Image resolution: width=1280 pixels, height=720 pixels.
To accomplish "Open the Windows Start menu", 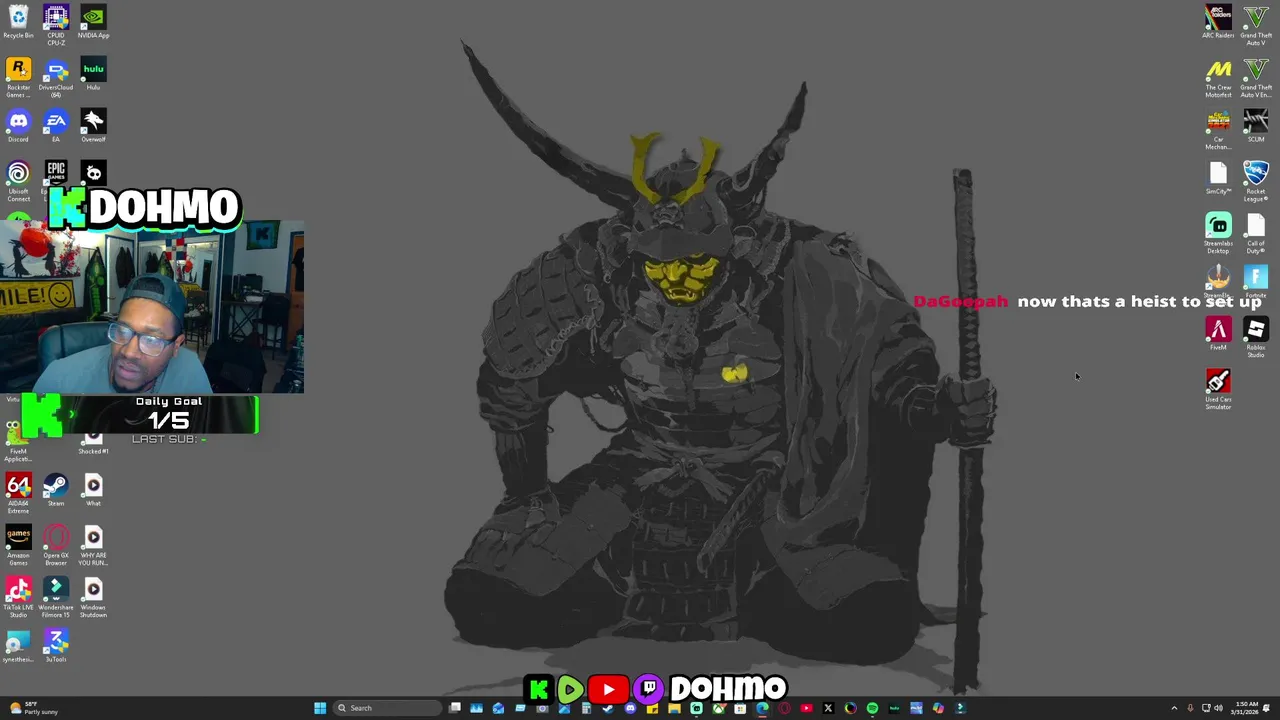I will [320, 708].
